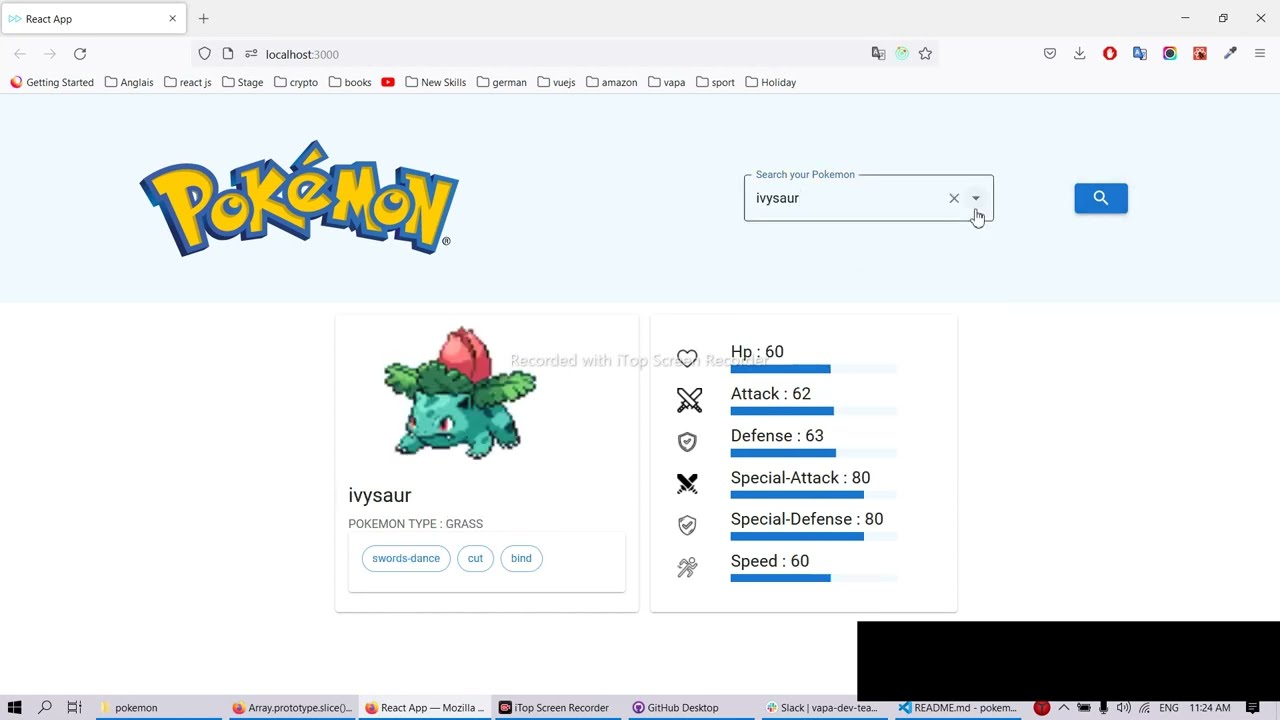
Task: Go back to previous page
Action: click(20, 54)
